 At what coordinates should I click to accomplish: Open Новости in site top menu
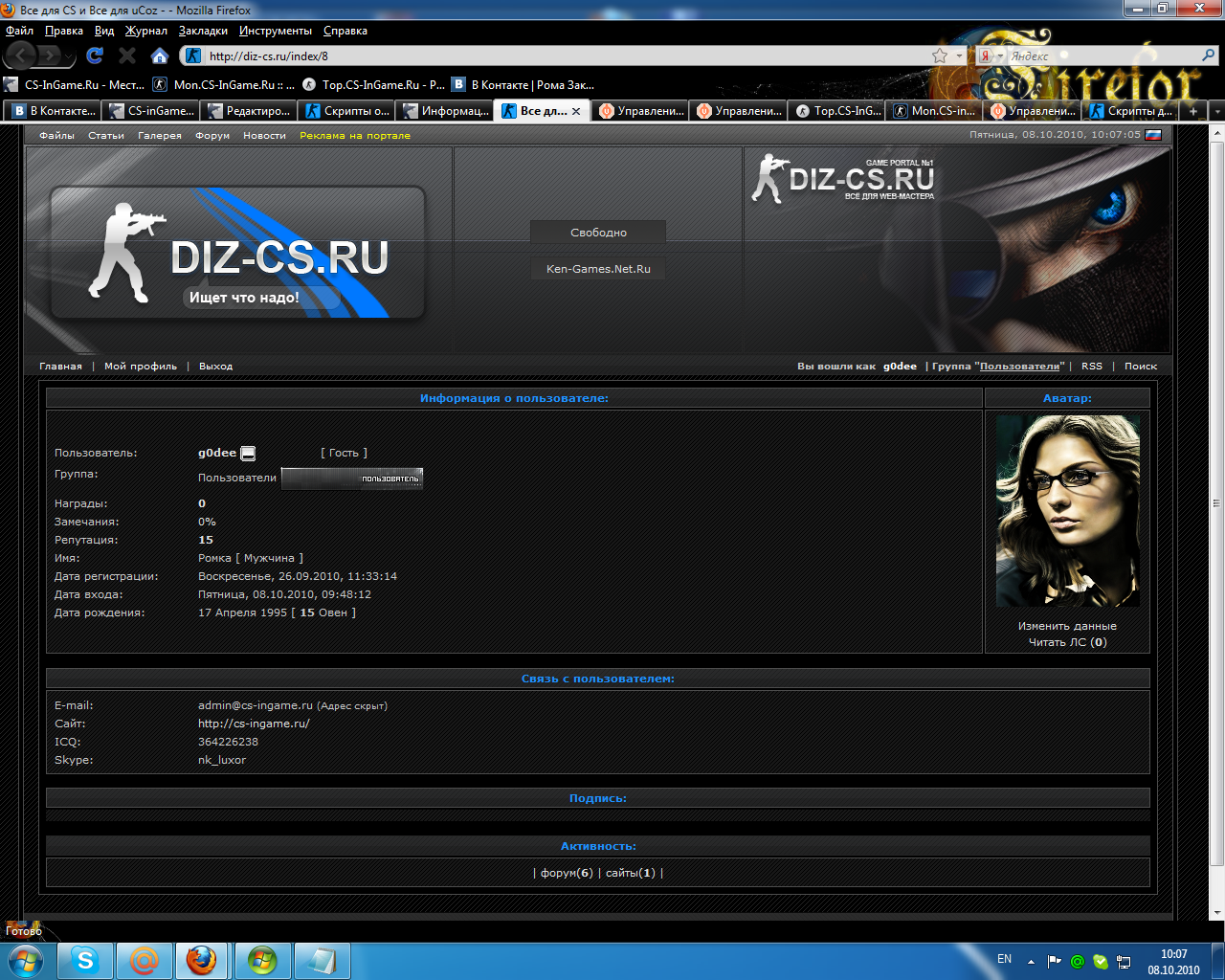coord(264,136)
